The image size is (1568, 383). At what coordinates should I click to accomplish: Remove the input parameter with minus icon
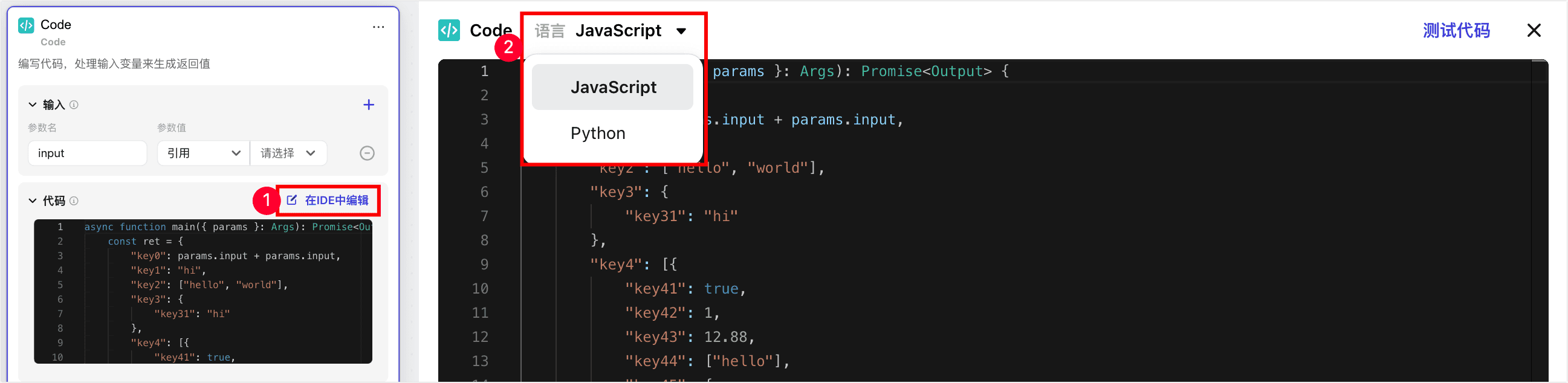(x=367, y=153)
